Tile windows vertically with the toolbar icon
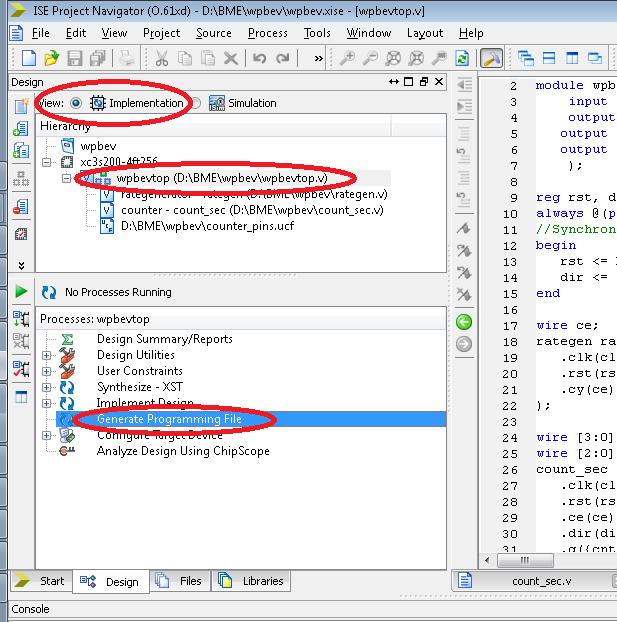617x622 pixels. 572,58
